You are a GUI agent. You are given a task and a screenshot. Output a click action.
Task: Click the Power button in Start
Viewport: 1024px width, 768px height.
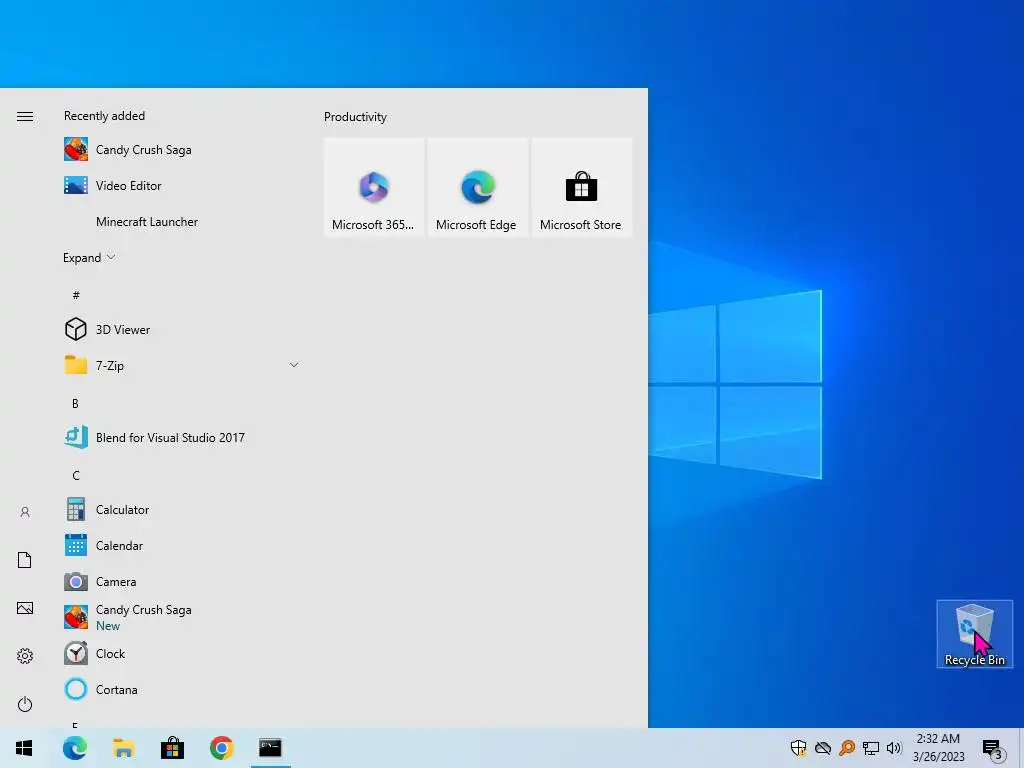coord(25,704)
